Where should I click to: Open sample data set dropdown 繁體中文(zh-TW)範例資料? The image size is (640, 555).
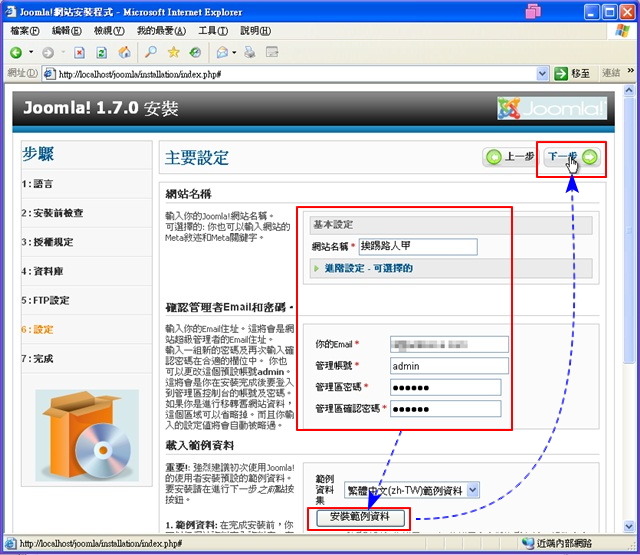(412, 490)
